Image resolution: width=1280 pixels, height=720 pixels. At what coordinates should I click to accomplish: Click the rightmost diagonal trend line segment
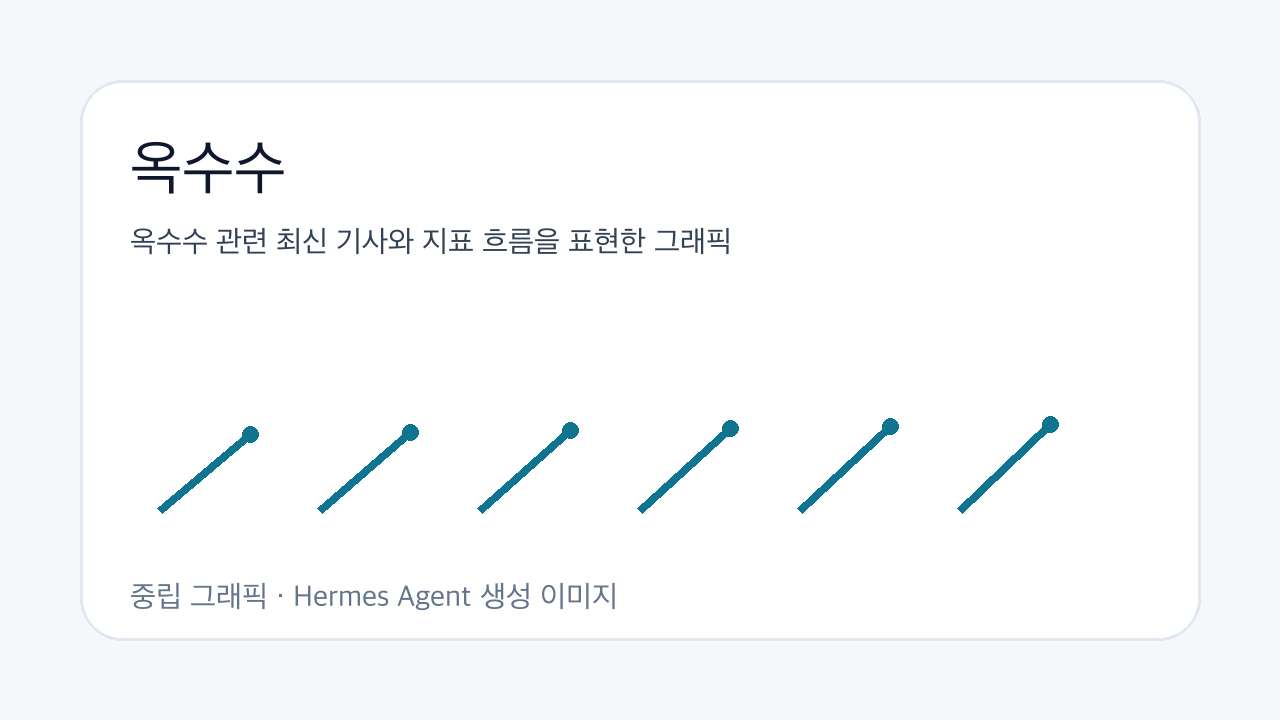pos(1005,467)
